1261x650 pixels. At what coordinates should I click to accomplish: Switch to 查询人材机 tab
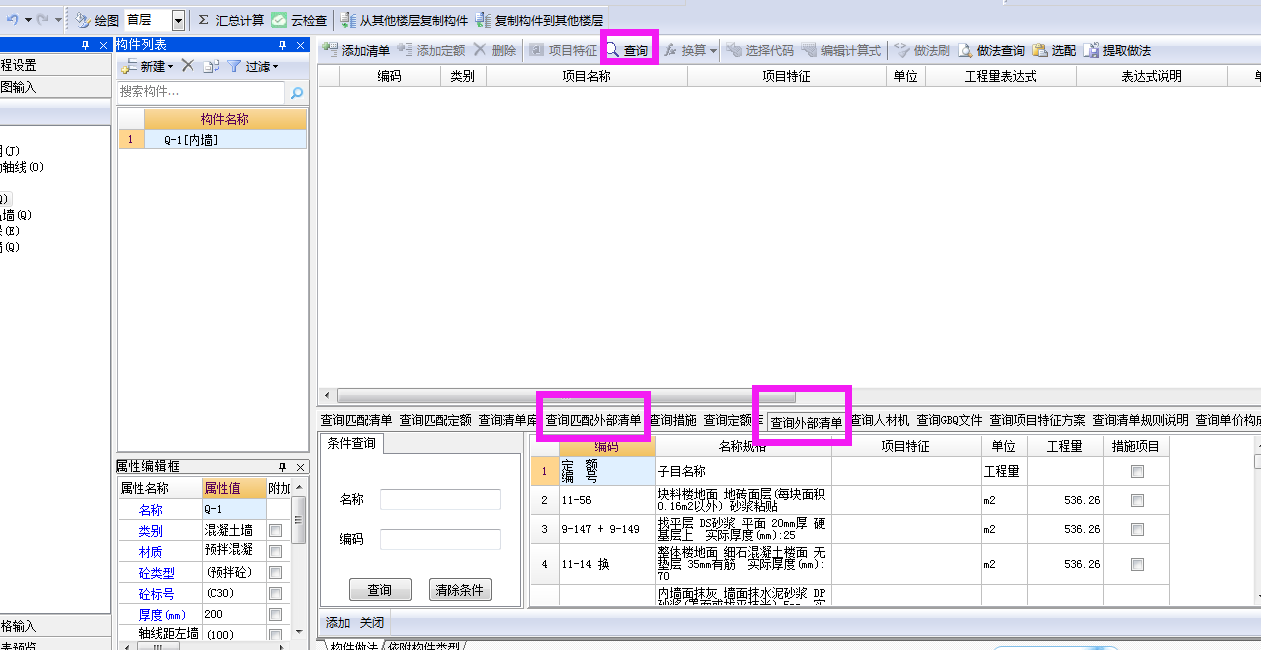coord(879,420)
